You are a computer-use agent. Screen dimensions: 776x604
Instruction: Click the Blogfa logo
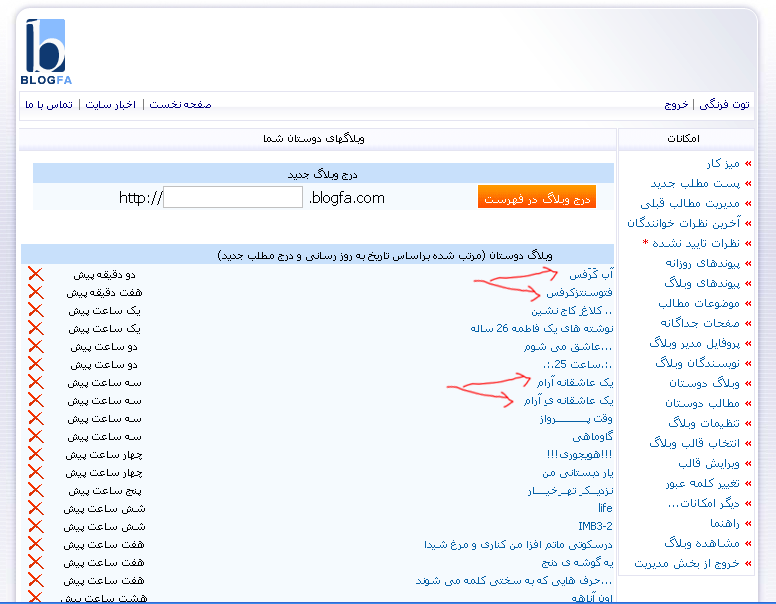click(x=43, y=52)
